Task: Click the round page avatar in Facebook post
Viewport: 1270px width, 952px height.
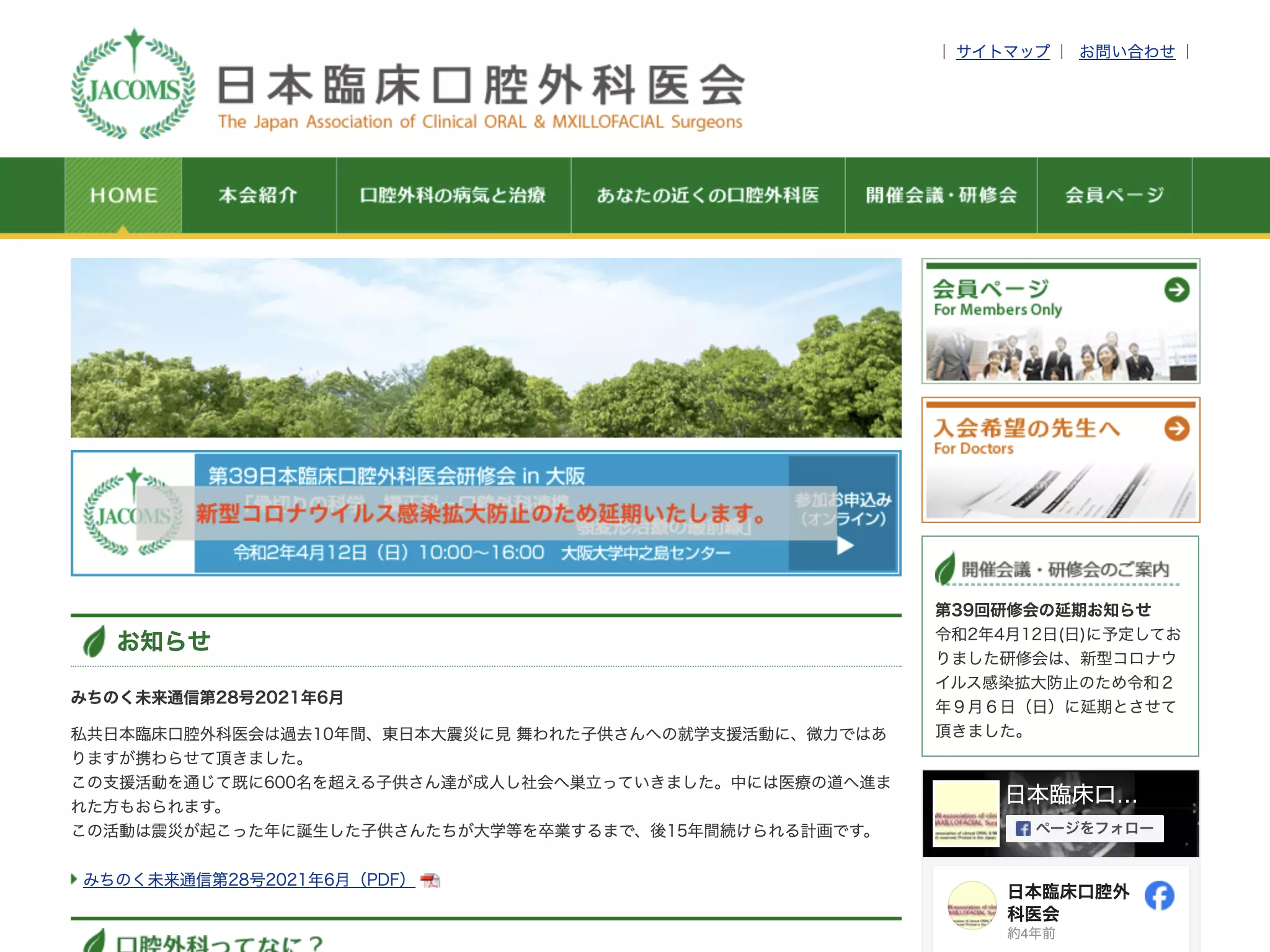Action: pos(972,905)
